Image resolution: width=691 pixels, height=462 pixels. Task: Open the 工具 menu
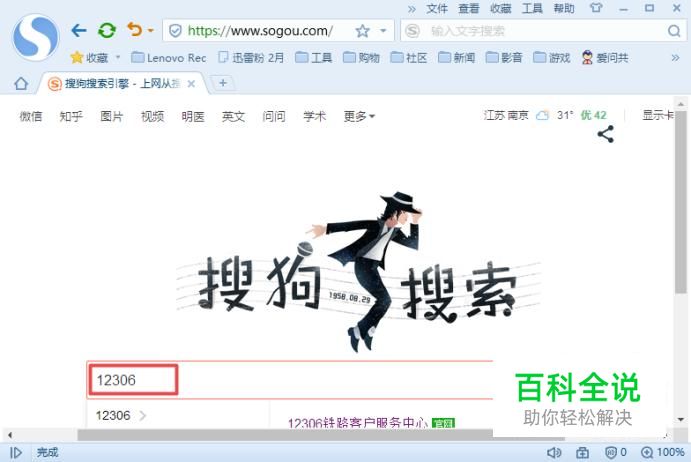click(532, 8)
